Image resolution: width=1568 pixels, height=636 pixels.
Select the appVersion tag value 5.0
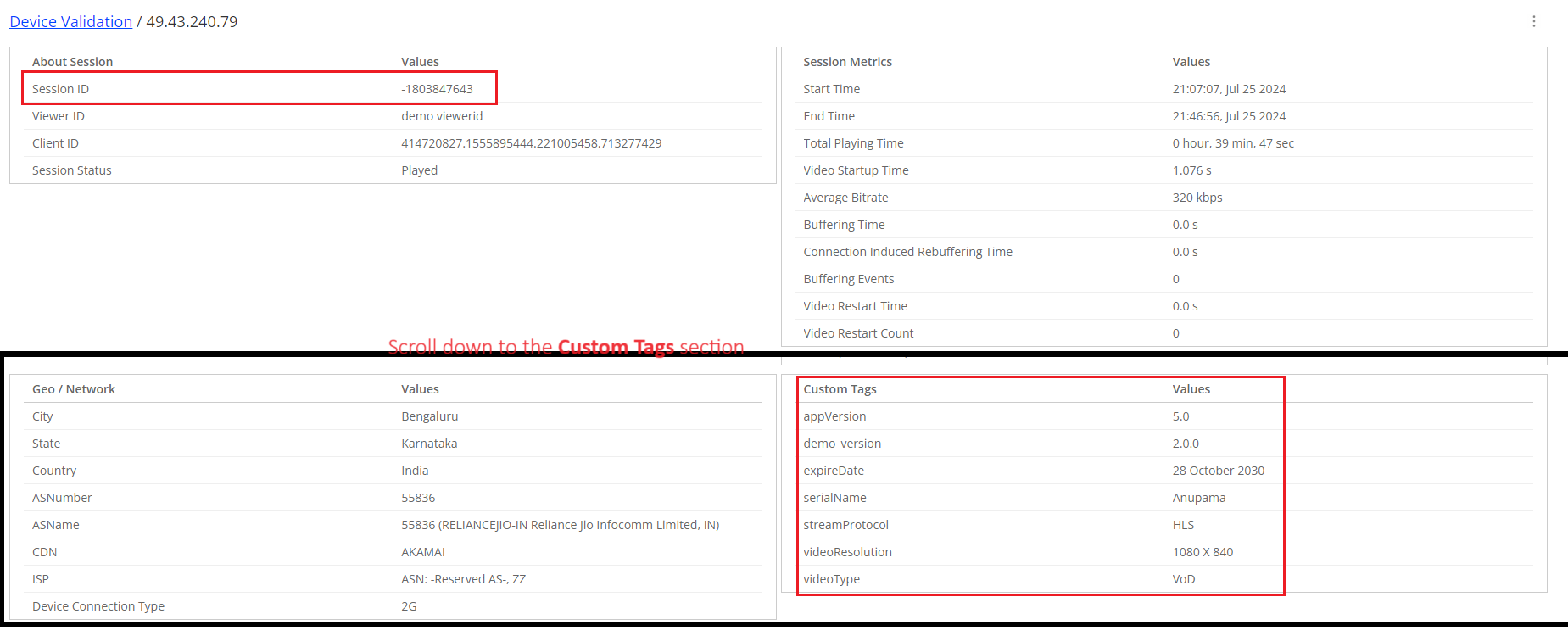[x=1180, y=416]
